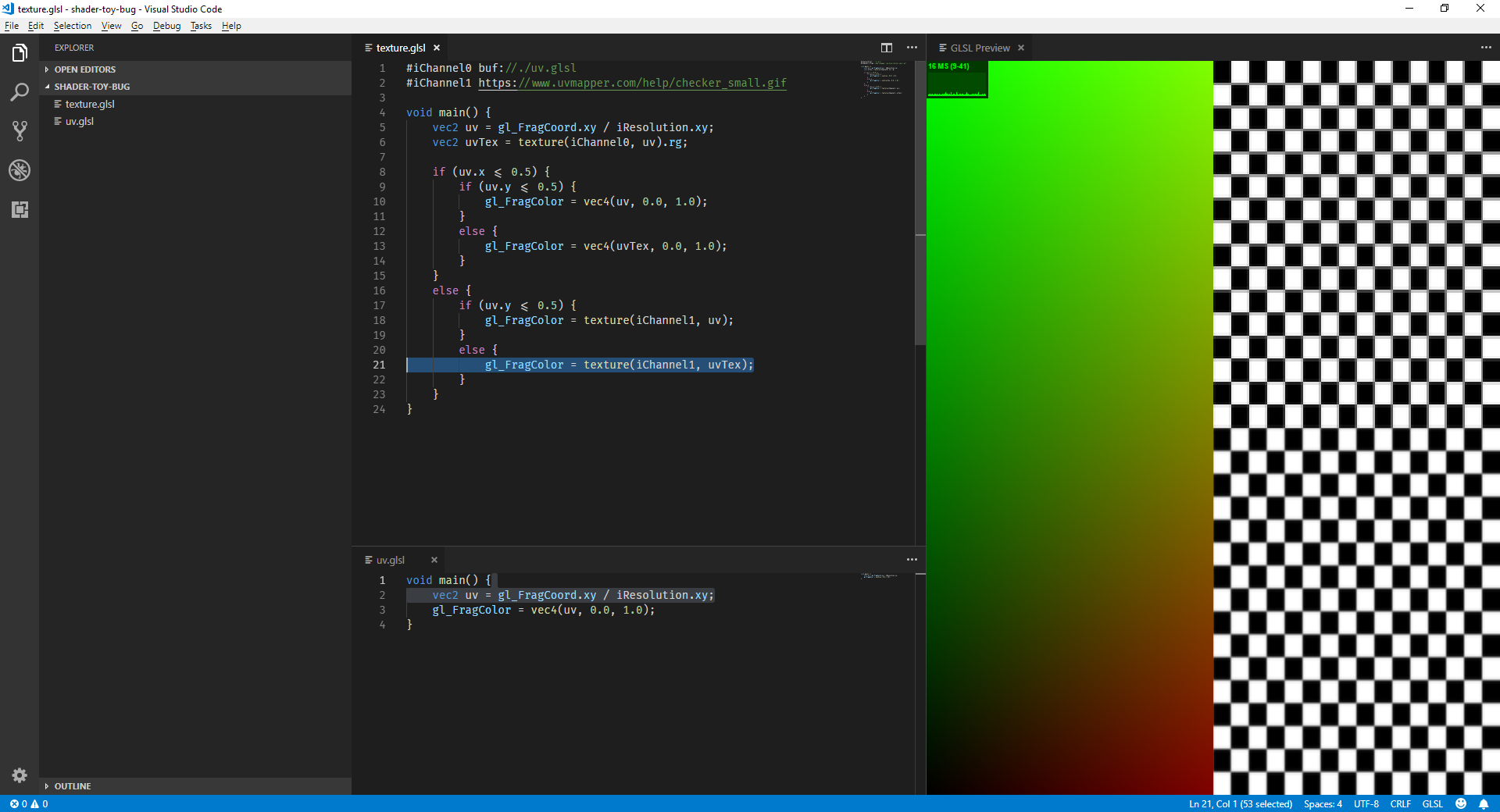Viewport: 1500px width, 812px height.
Task: Open the Extensions view
Action: click(x=20, y=209)
